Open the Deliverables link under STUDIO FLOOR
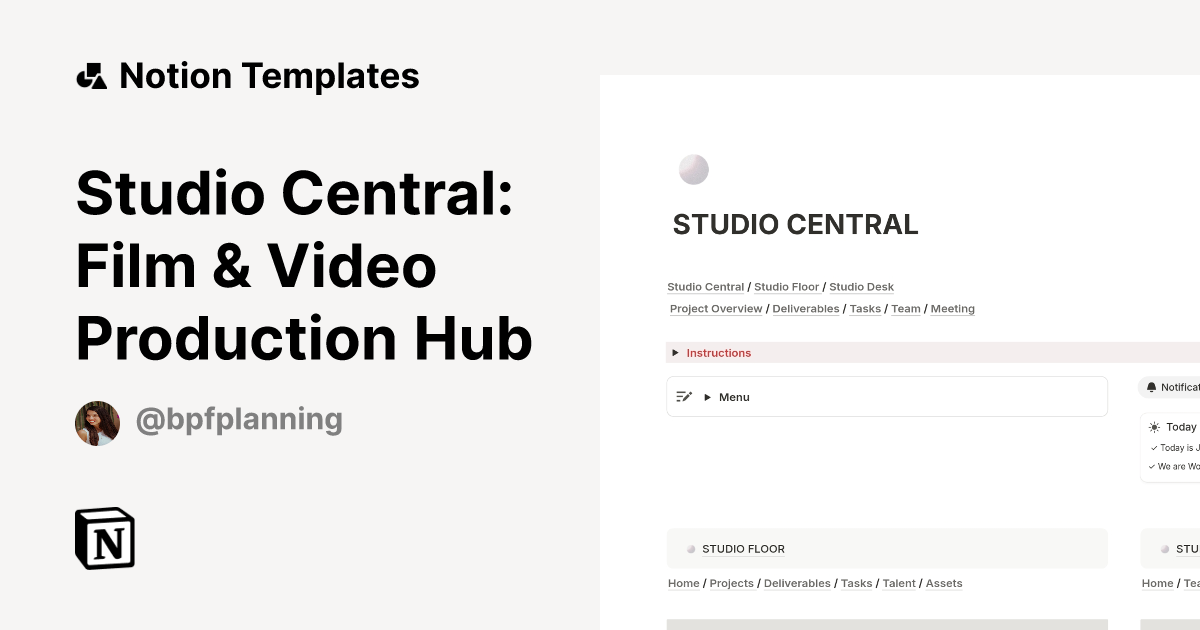 tap(797, 583)
